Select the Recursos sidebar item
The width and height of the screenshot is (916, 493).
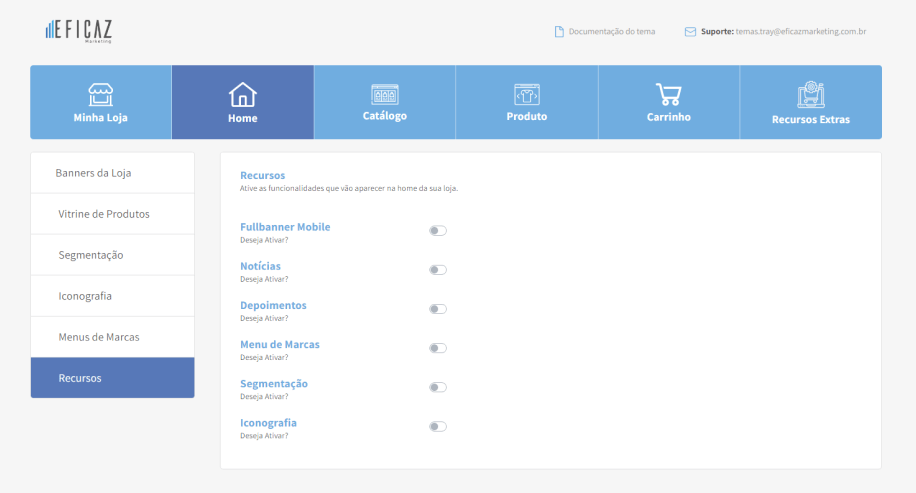(x=112, y=378)
